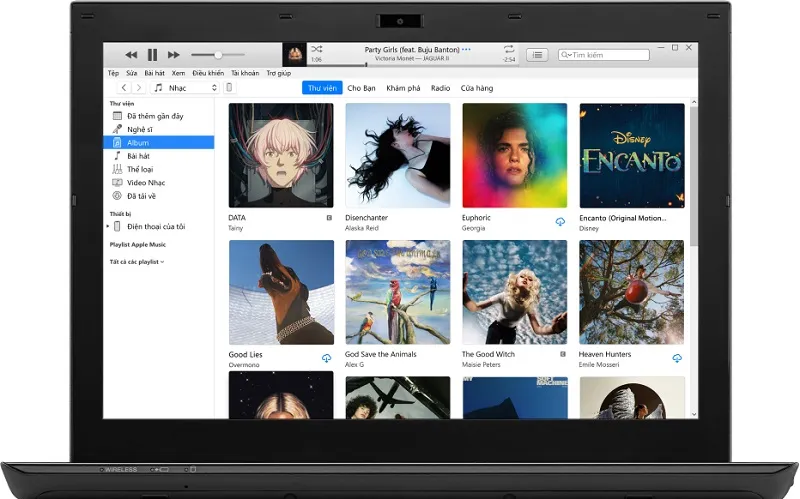Click artist name Emile Mosseri
The image size is (800, 499).
click(599, 364)
